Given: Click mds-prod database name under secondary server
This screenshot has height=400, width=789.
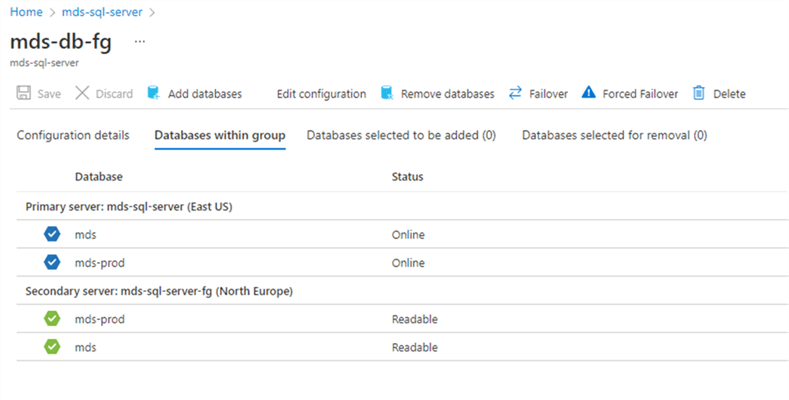Looking at the screenshot, I should tap(100, 319).
